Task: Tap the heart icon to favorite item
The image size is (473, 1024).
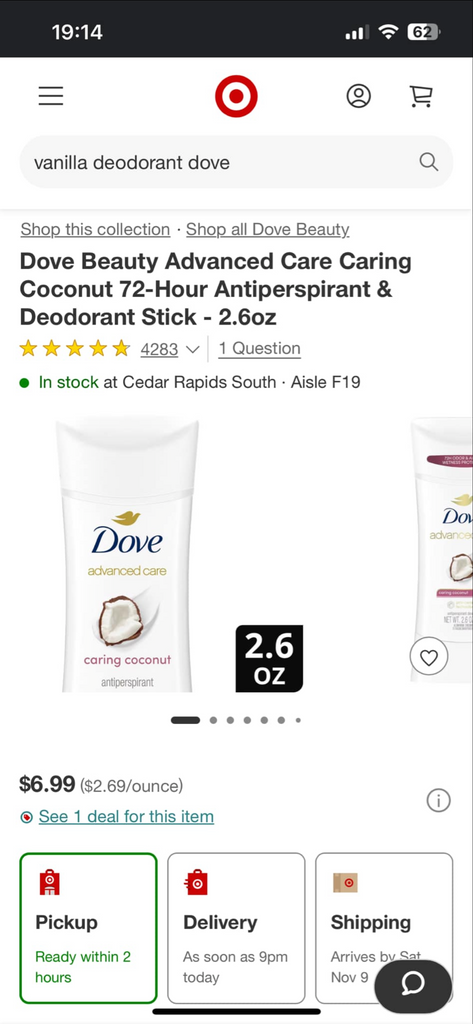Action: [429, 657]
